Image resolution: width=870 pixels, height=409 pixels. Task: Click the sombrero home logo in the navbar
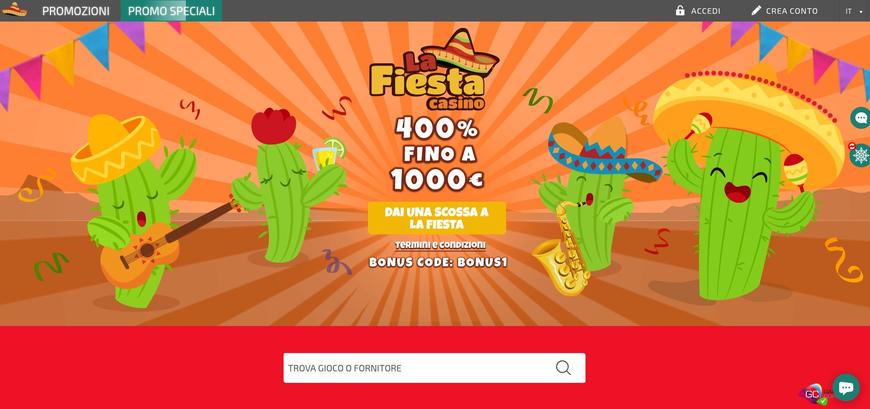click(14, 9)
